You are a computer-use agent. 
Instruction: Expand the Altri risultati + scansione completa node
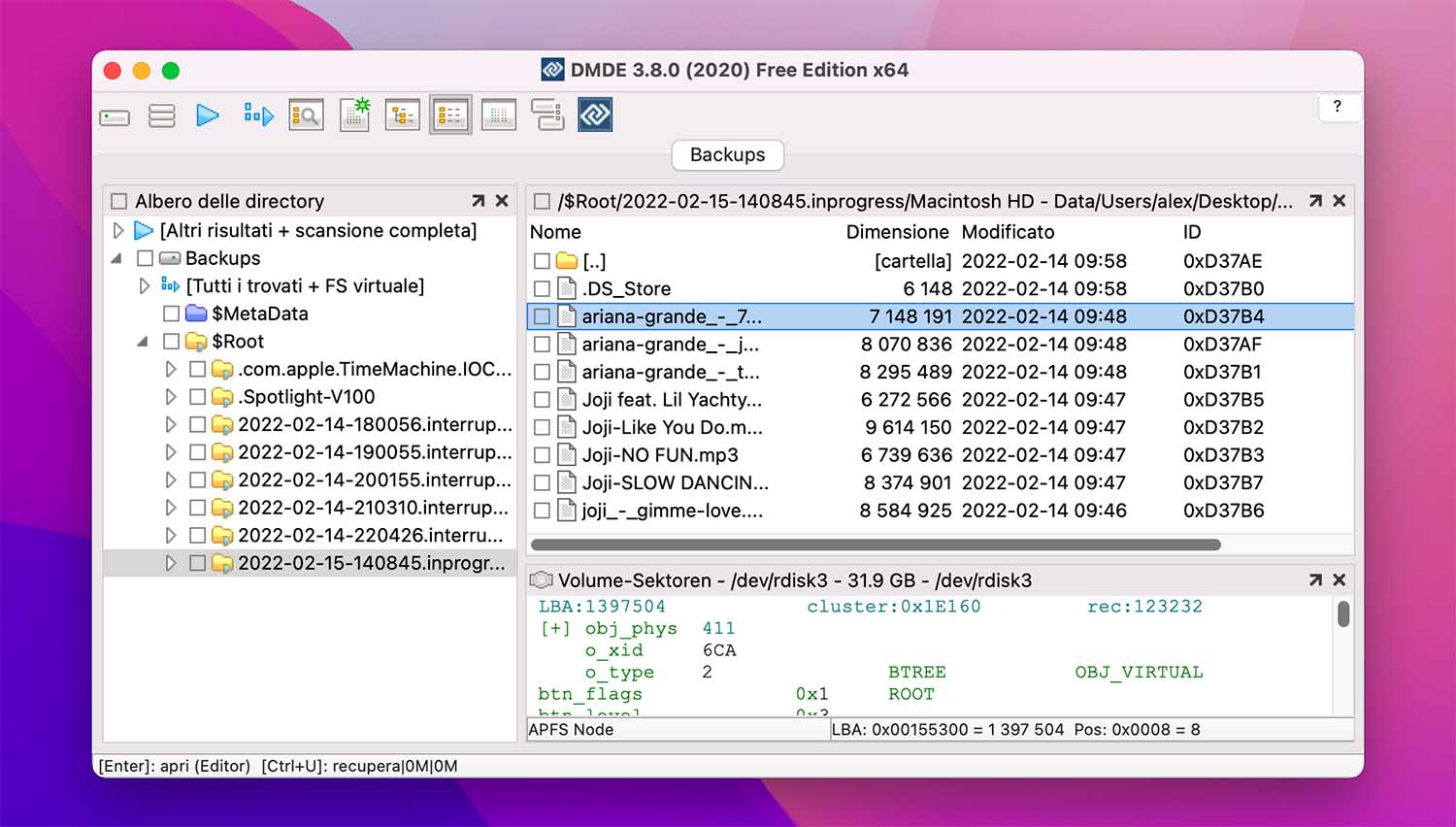(118, 230)
